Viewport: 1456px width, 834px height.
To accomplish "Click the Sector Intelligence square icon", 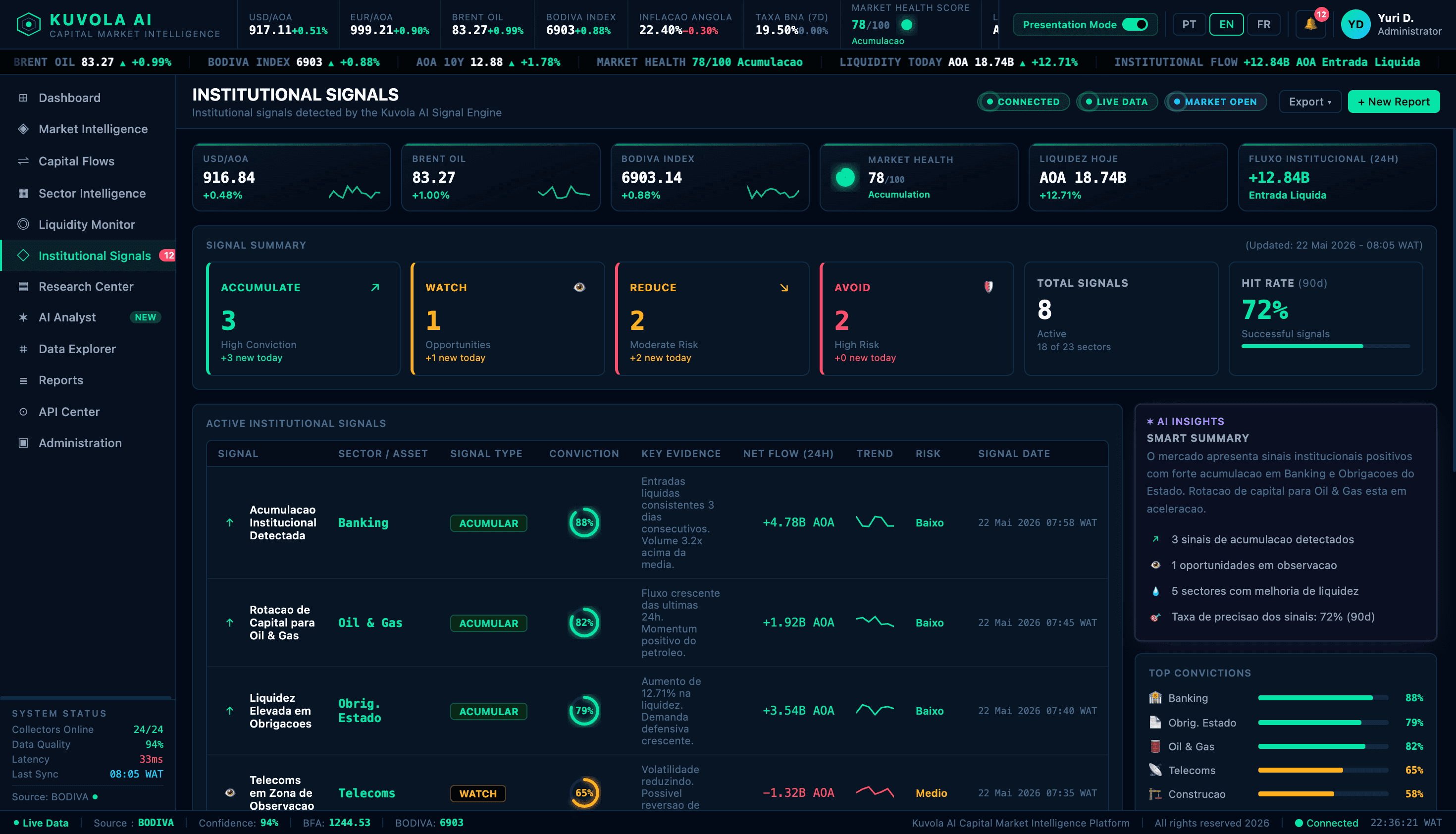I will [x=23, y=193].
